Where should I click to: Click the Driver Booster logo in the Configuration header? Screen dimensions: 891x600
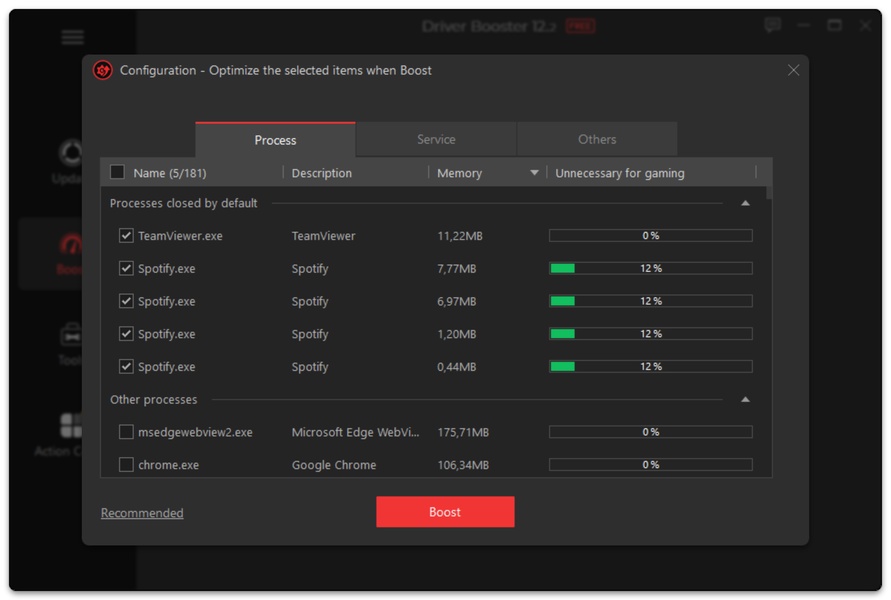102,70
